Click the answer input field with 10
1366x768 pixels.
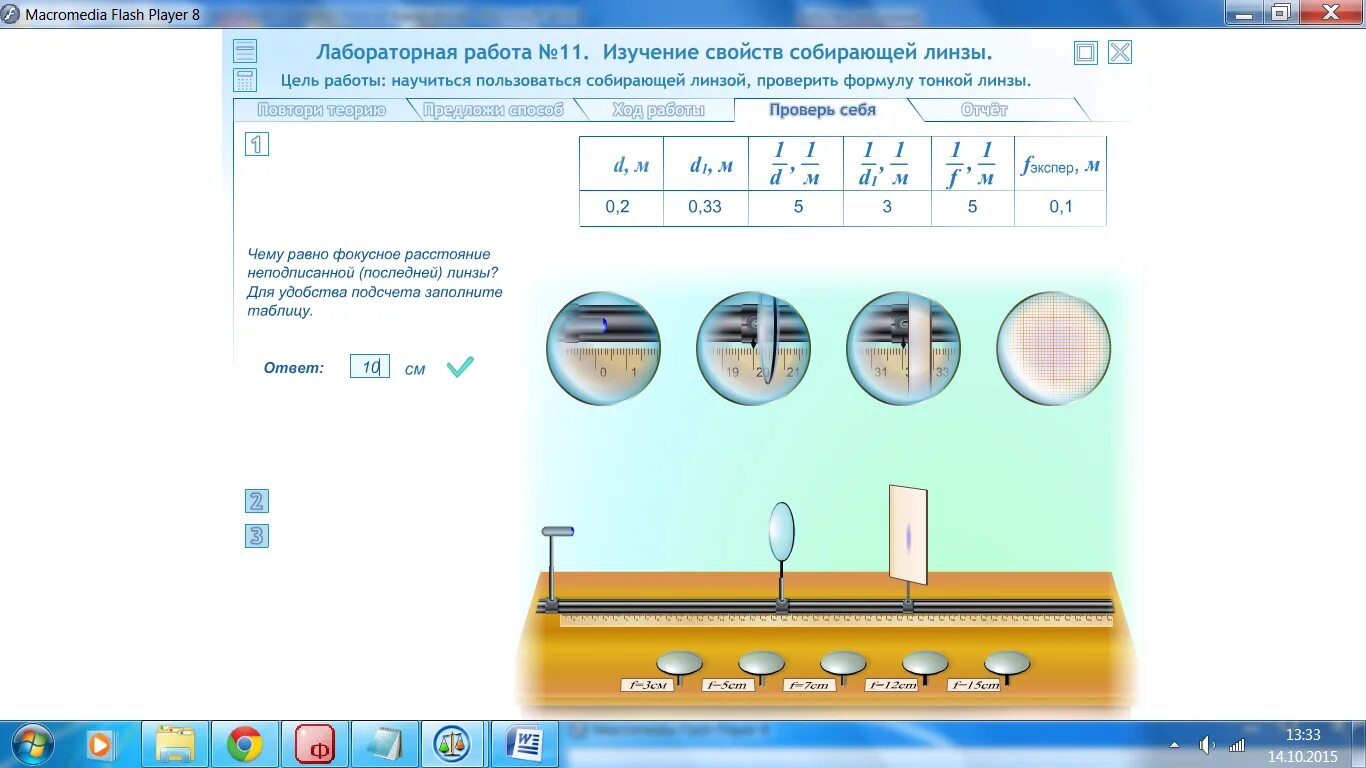click(x=370, y=367)
